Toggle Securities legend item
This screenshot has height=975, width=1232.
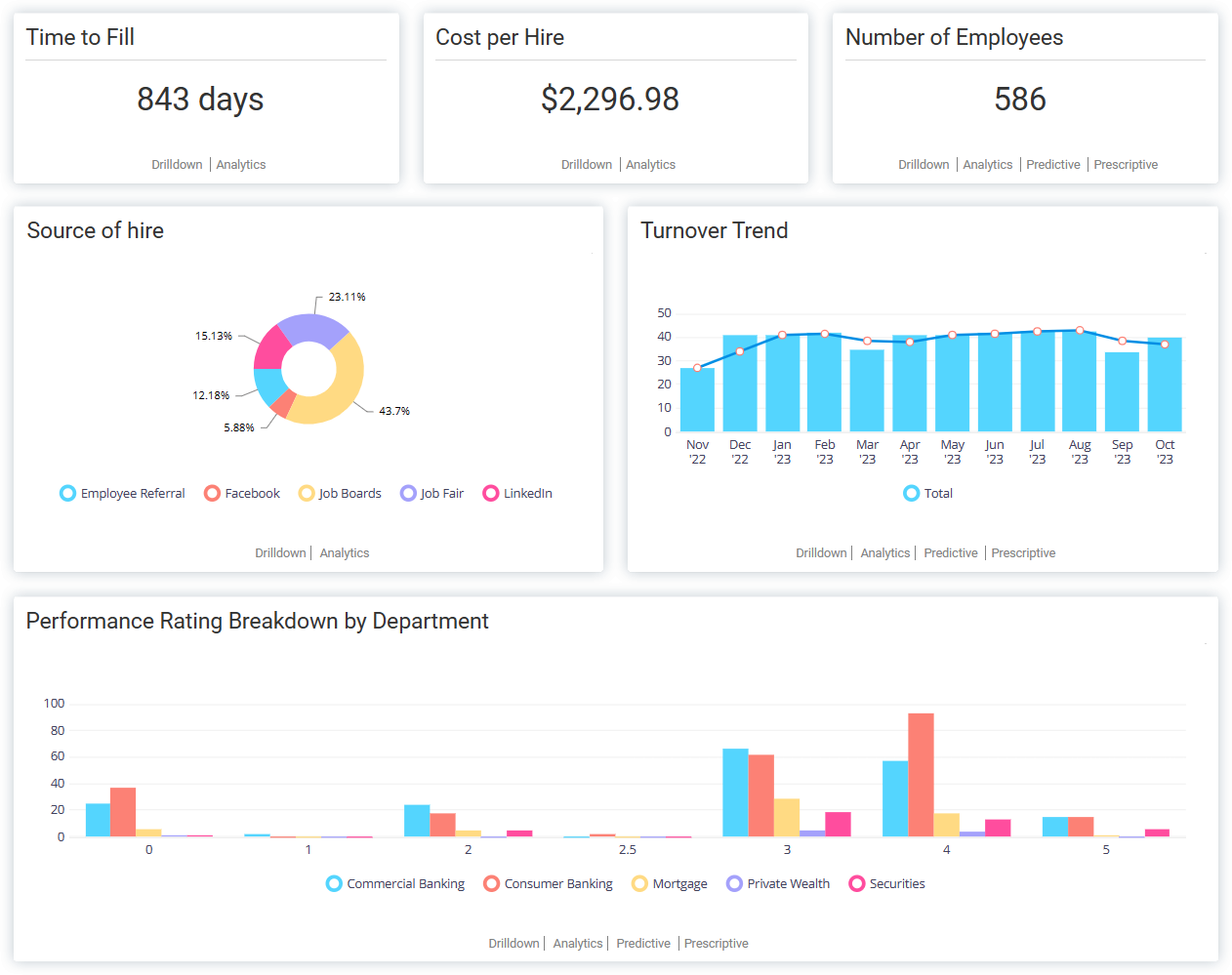pyautogui.click(x=887, y=884)
